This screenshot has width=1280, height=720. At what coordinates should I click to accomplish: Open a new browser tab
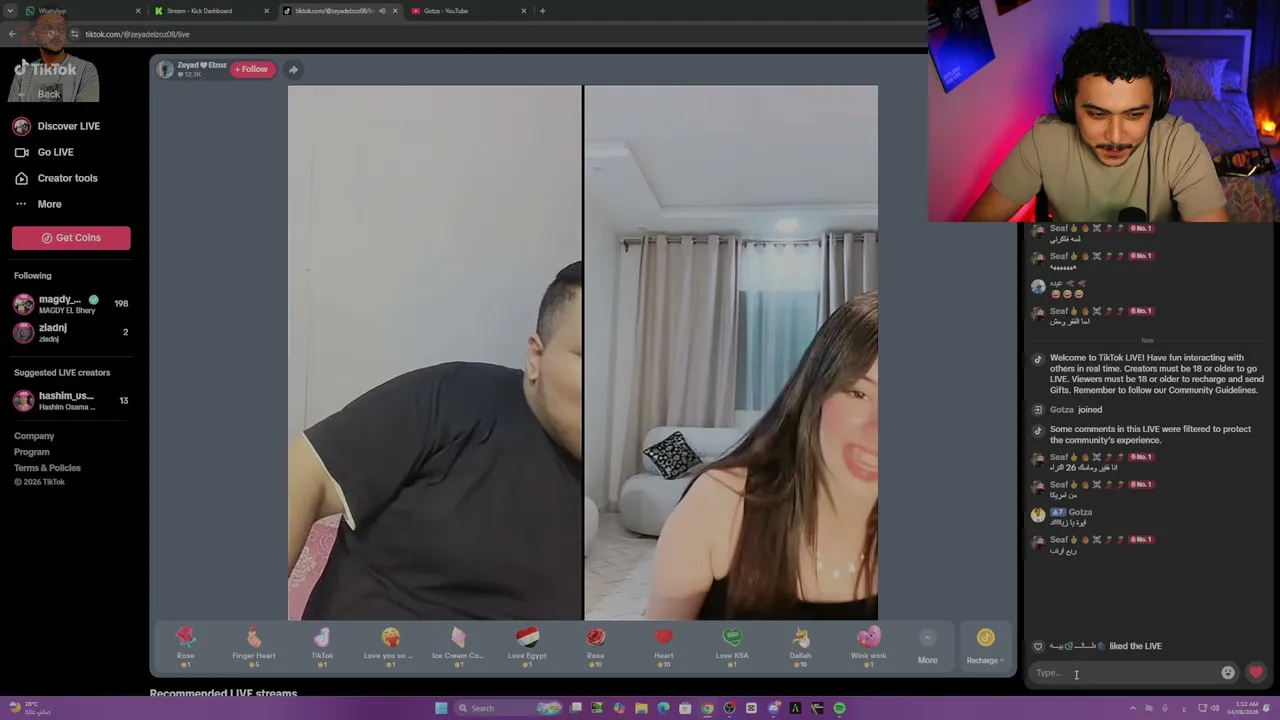542,11
